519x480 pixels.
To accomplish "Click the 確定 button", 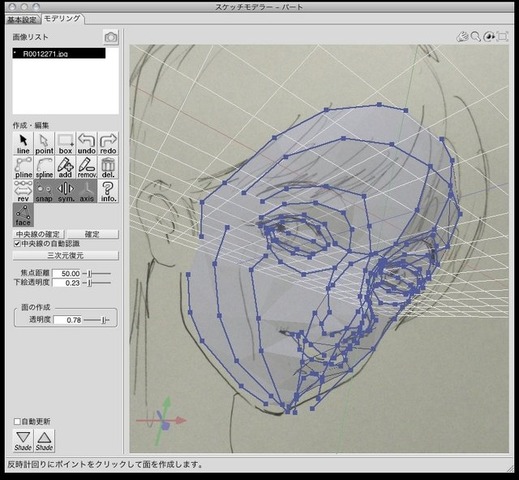I will tap(92, 234).
